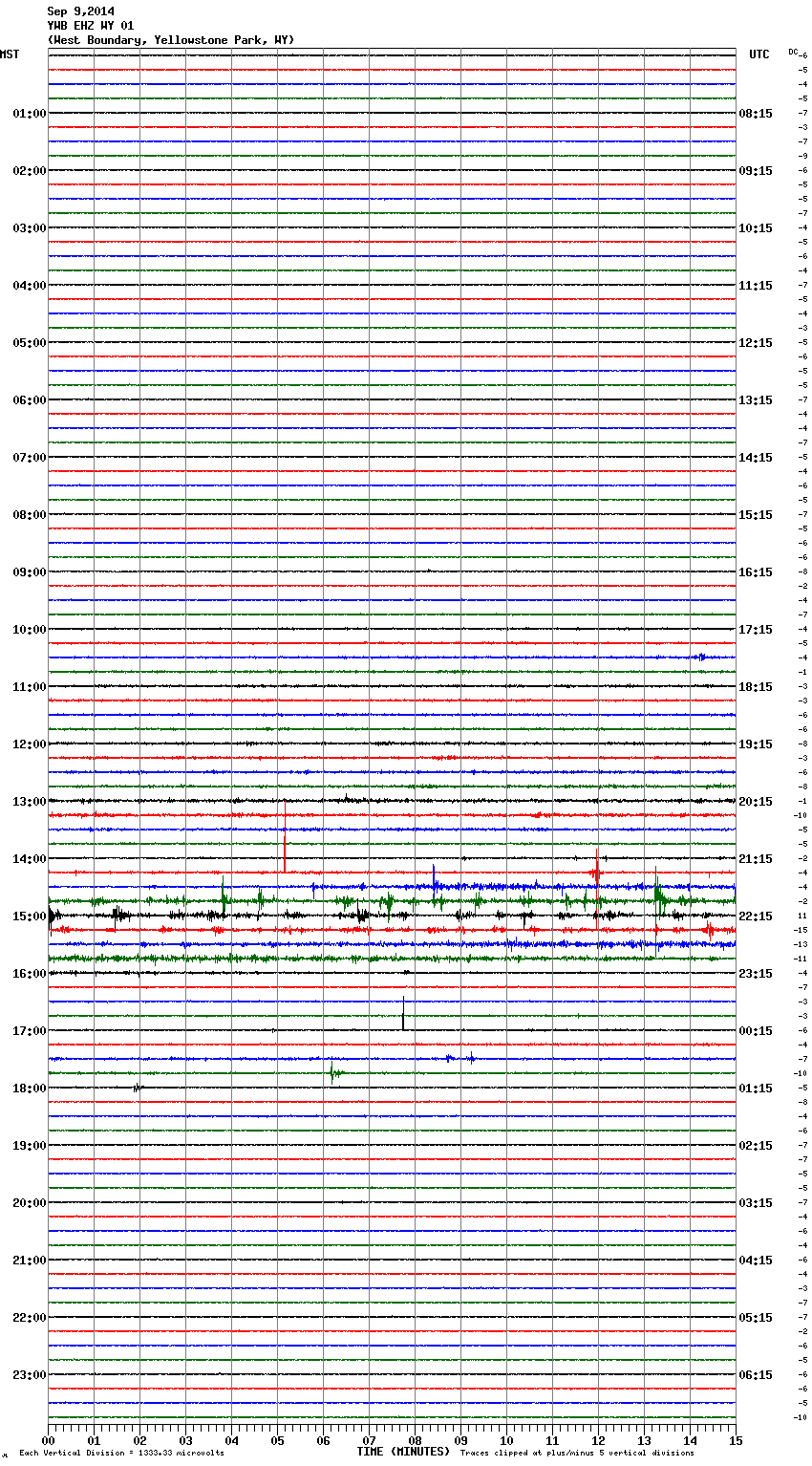The width and height of the screenshot is (812, 1466).
Task: Select the 22:00 MST hour label
Action: [x=30, y=1318]
